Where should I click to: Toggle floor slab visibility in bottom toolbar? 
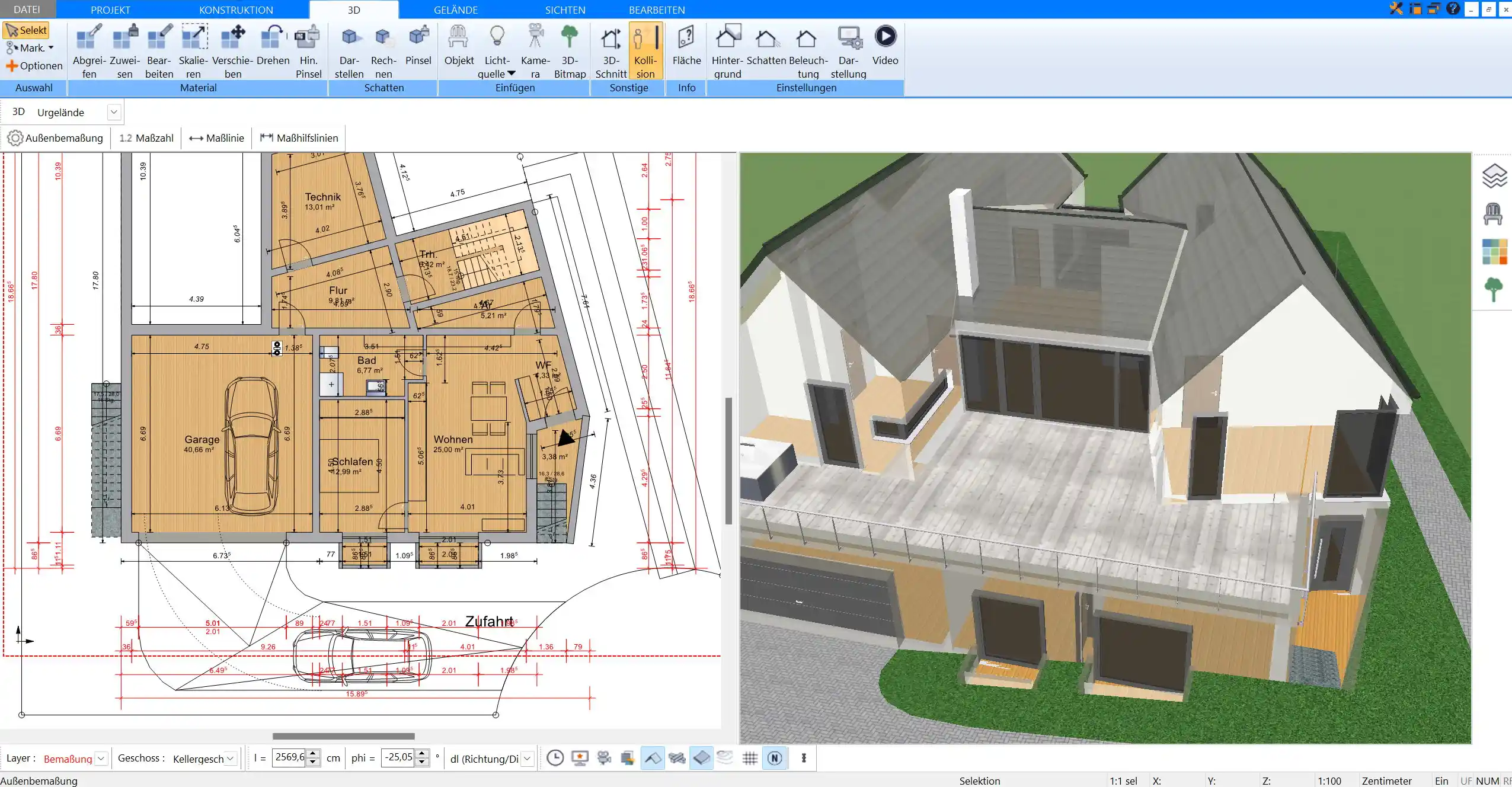pos(701,758)
